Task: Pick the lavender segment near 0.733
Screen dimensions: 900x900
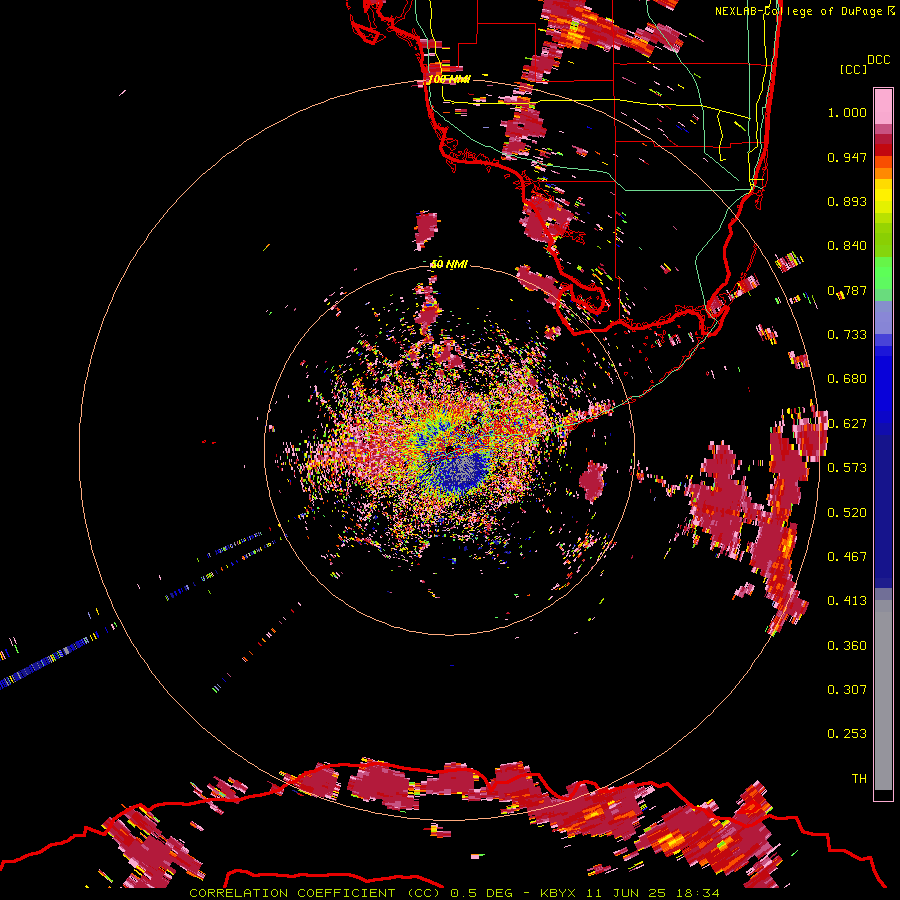Action: point(883,317)
